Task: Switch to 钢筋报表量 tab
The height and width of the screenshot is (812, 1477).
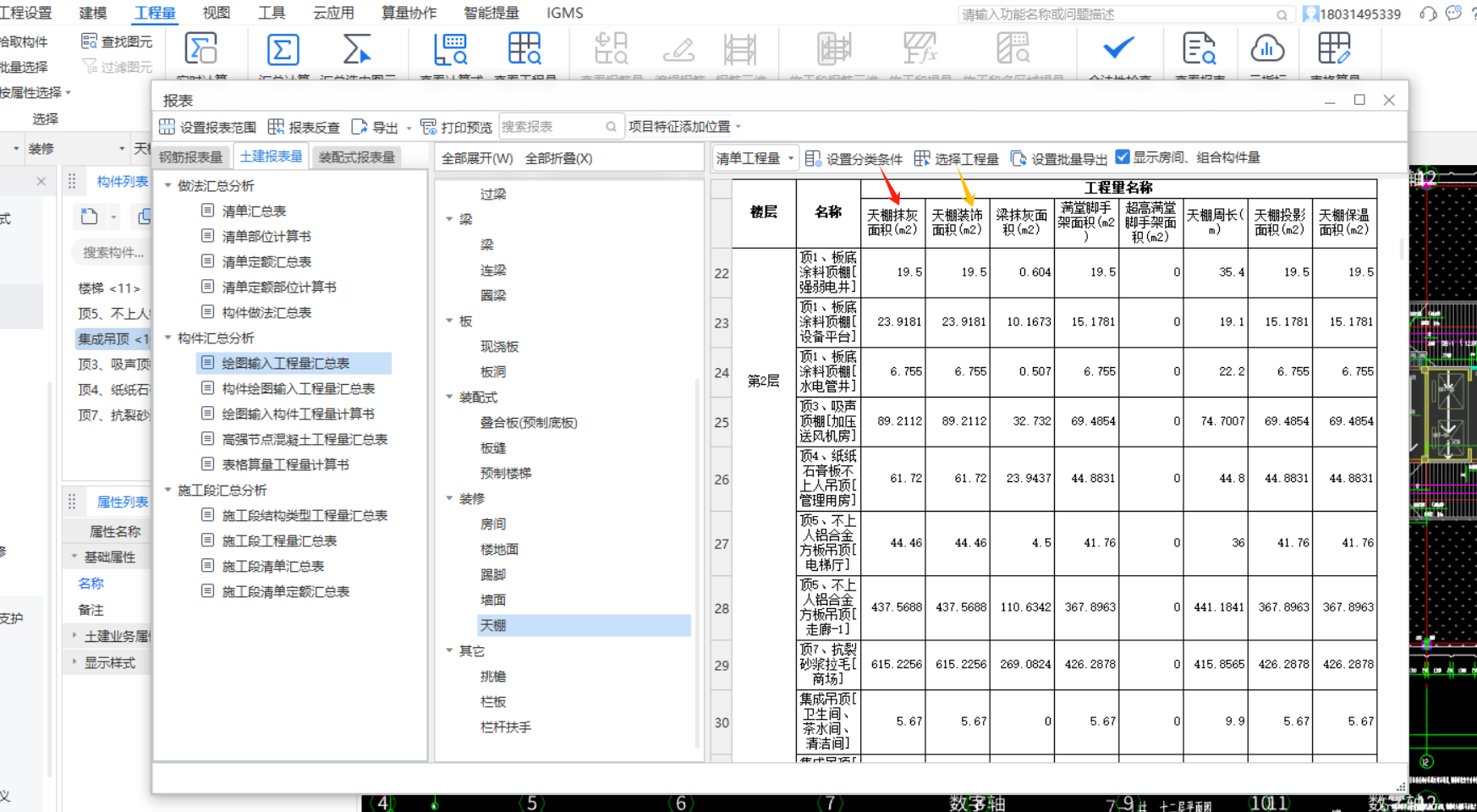Action: coord(191,157)
